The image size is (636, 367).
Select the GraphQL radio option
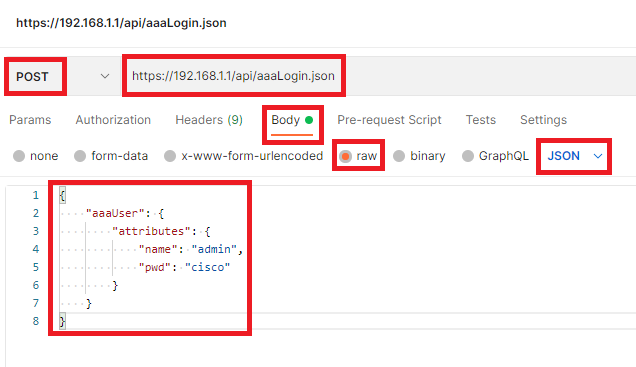tap(468, 156)
